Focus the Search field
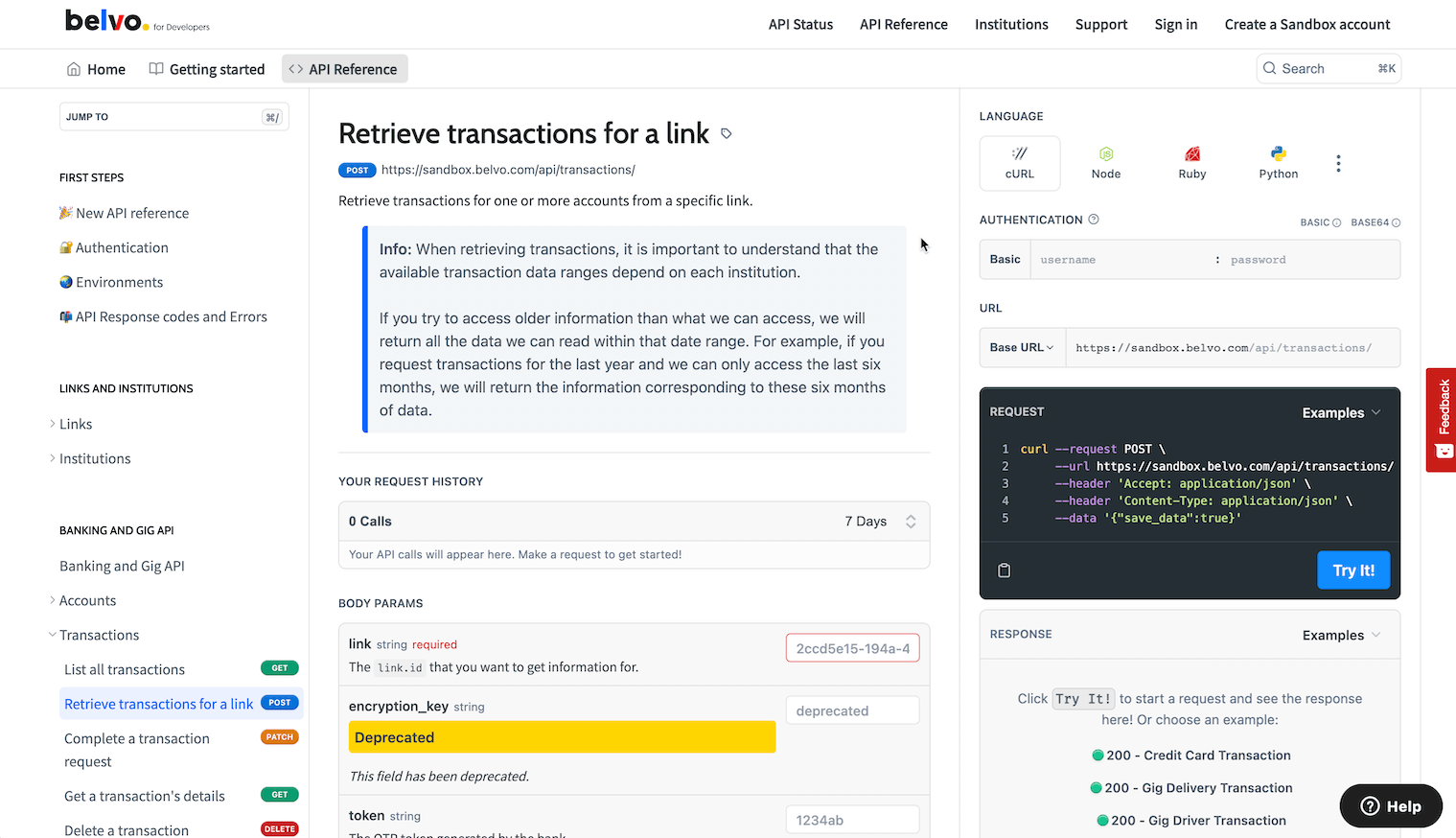 (x=1329, y=68)
